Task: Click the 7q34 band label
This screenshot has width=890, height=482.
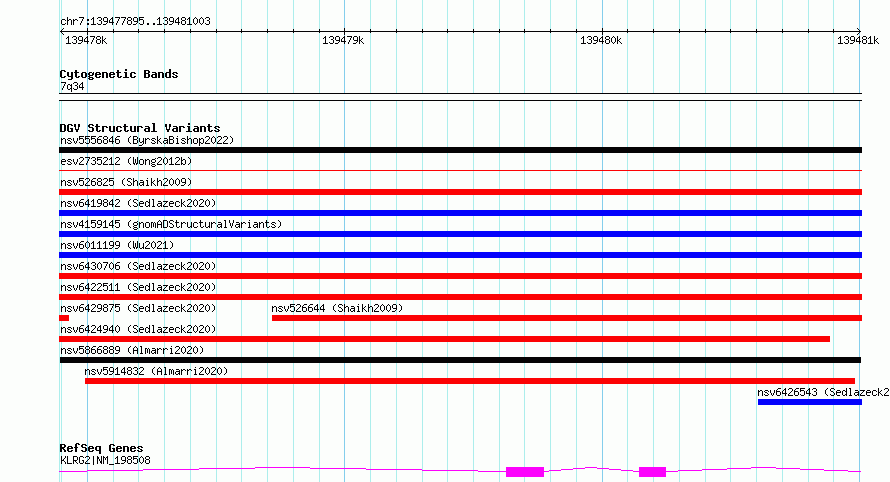Action: [x=72, y=86]
